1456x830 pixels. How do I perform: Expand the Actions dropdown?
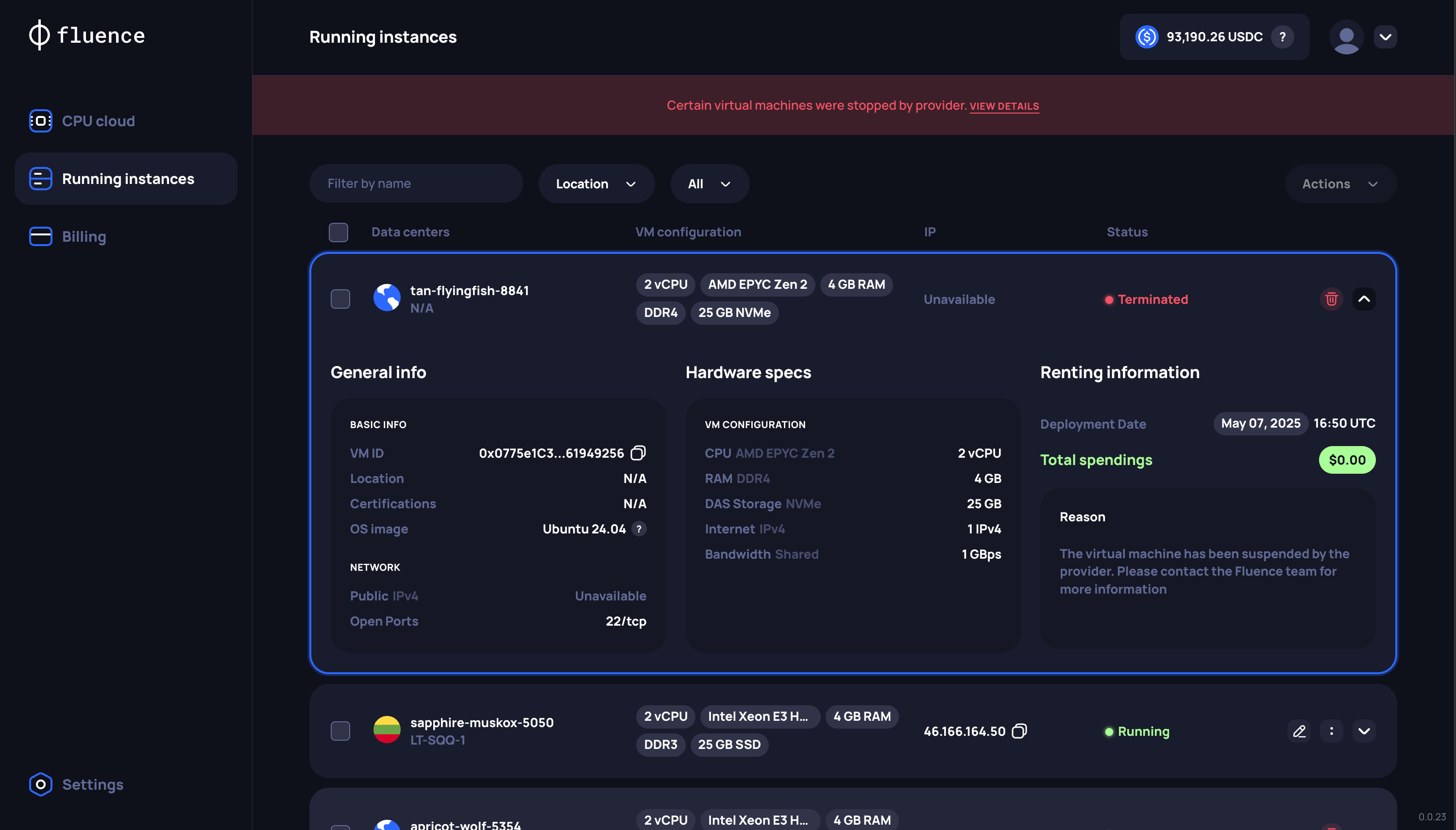pyautogui.click(x=1339, y=183)
